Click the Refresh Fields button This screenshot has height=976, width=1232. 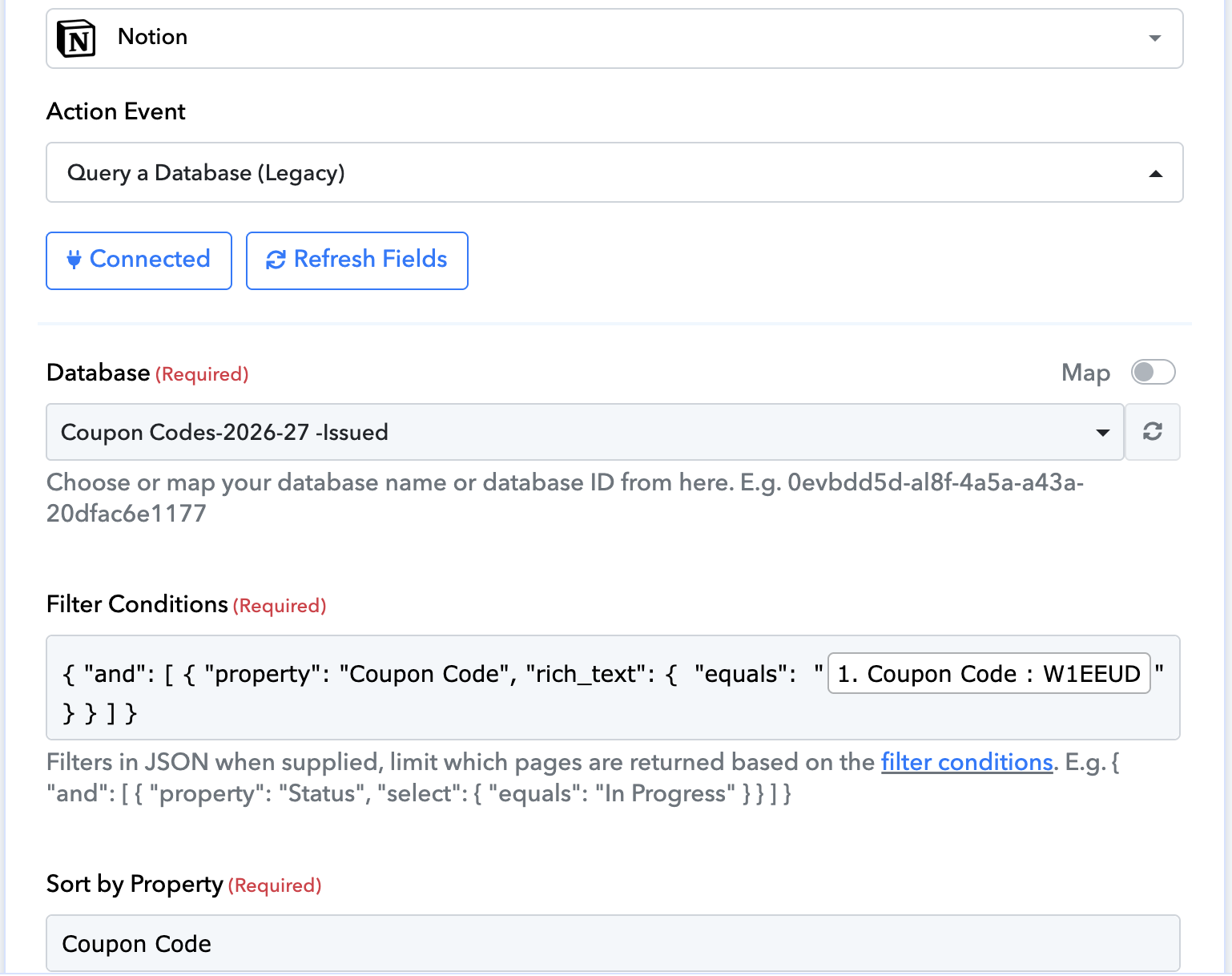pos(357,260)
